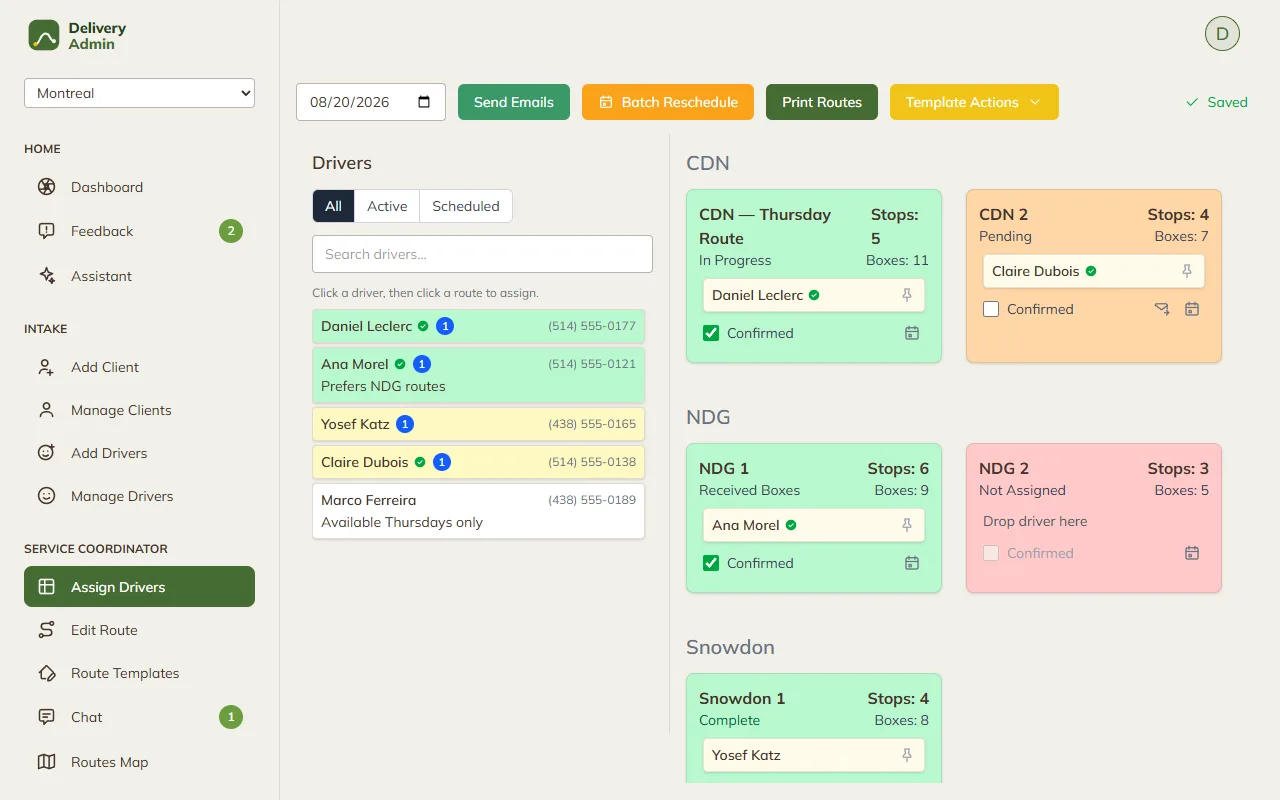Check Confirmed on CDN 2 card

tap(991, 309)
